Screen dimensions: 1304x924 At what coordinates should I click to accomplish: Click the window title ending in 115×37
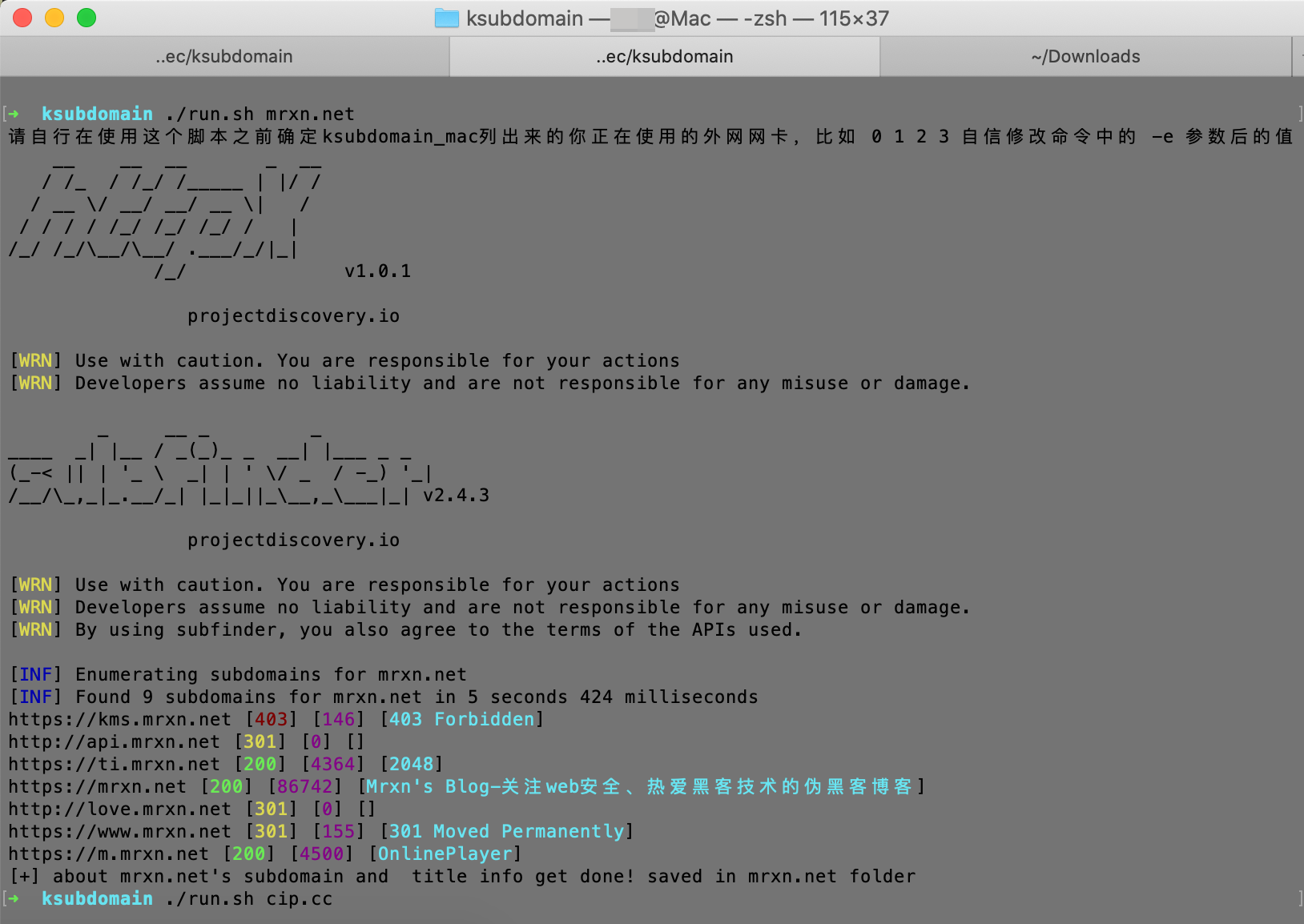(x=678, y=18)
